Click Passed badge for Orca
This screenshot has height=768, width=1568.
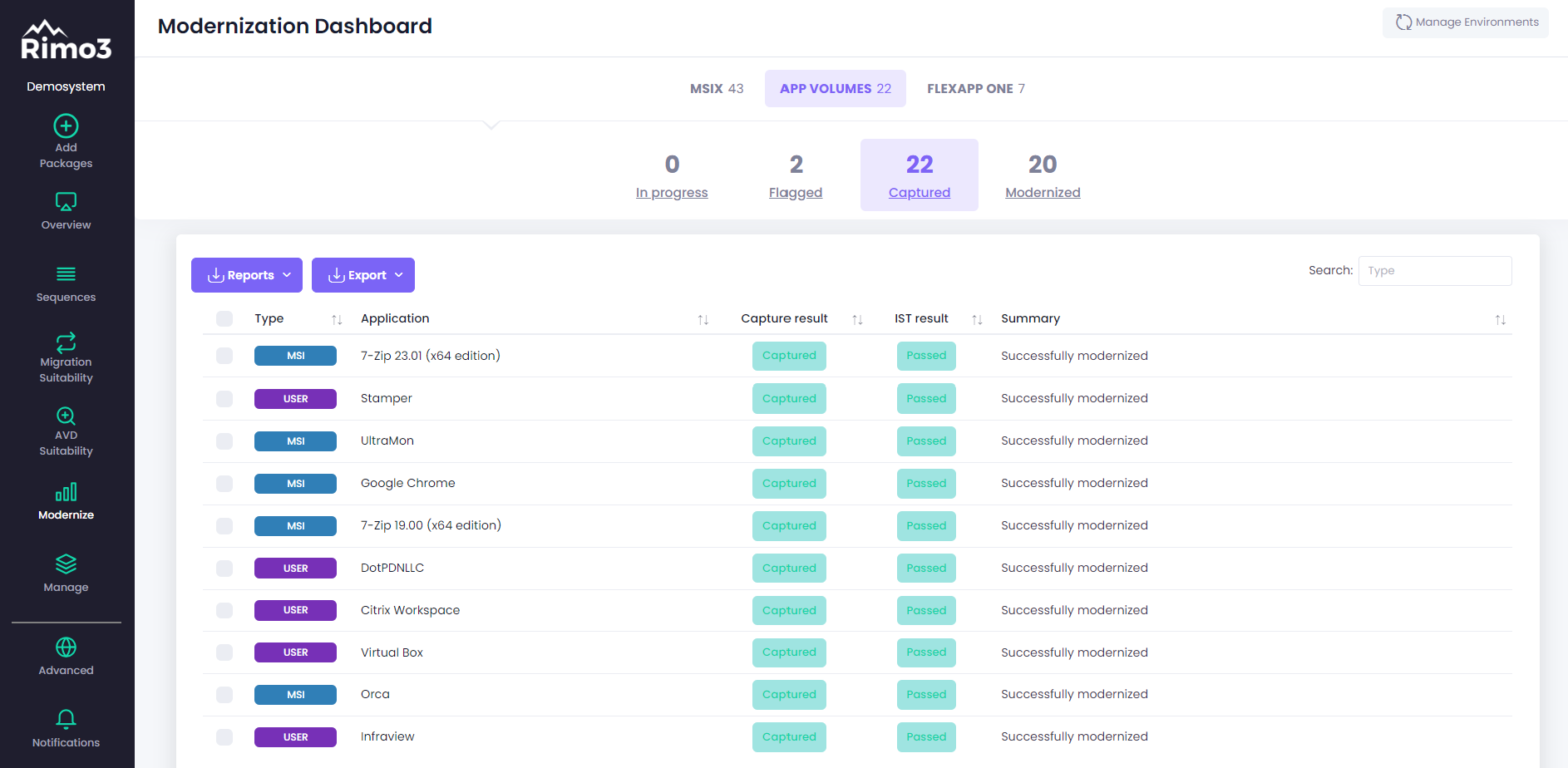926,695
